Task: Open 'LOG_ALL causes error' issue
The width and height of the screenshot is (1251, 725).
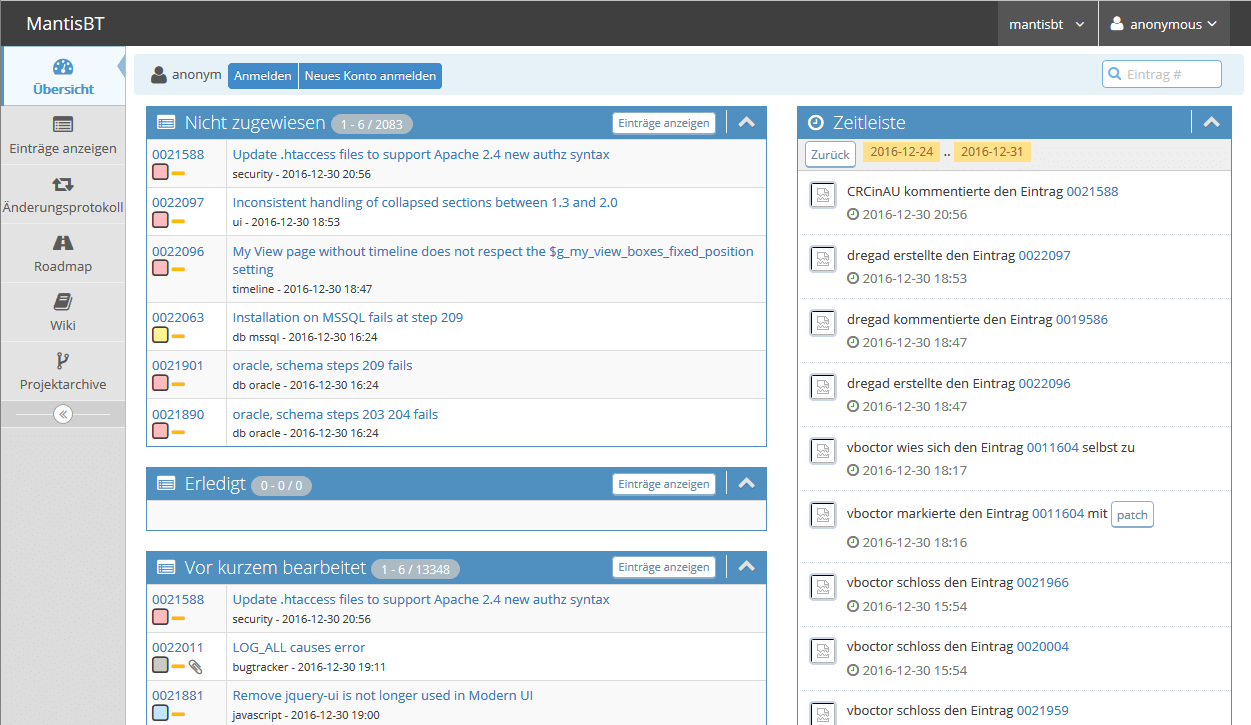Action: click(299, 647)
